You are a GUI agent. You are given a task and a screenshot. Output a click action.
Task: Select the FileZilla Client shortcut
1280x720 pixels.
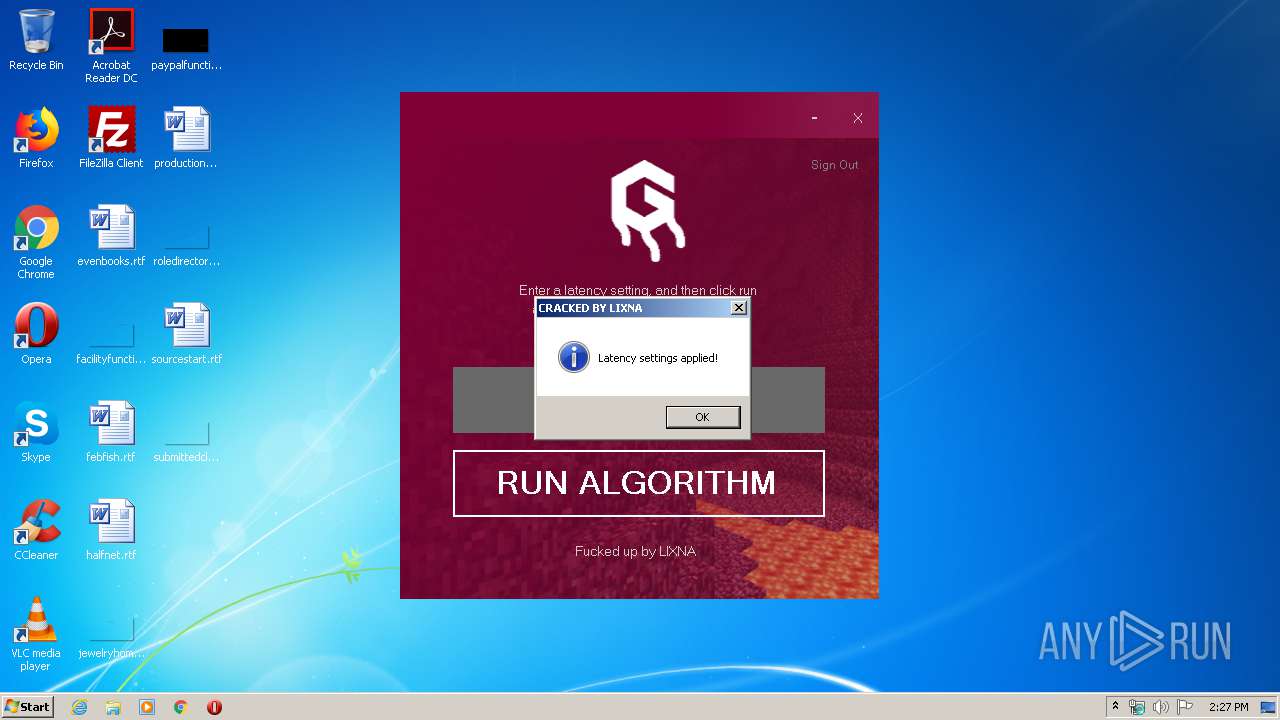[111, 138]
